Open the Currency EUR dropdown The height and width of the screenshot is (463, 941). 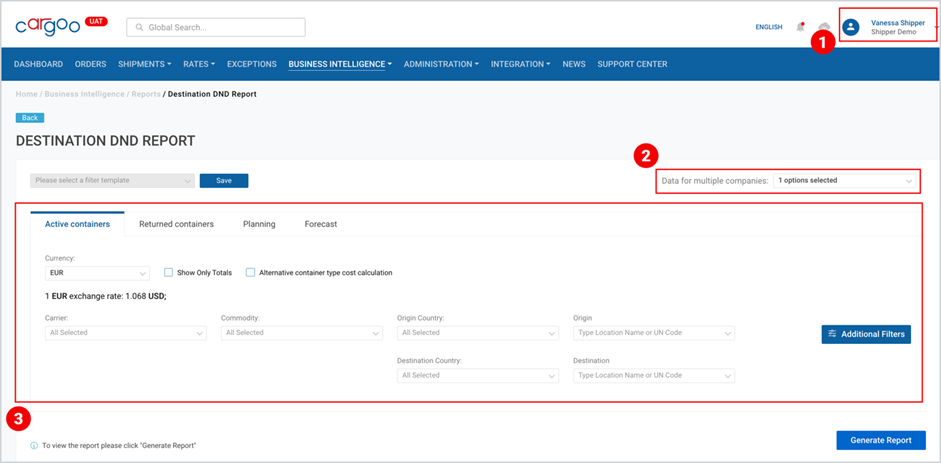(97, 273)
